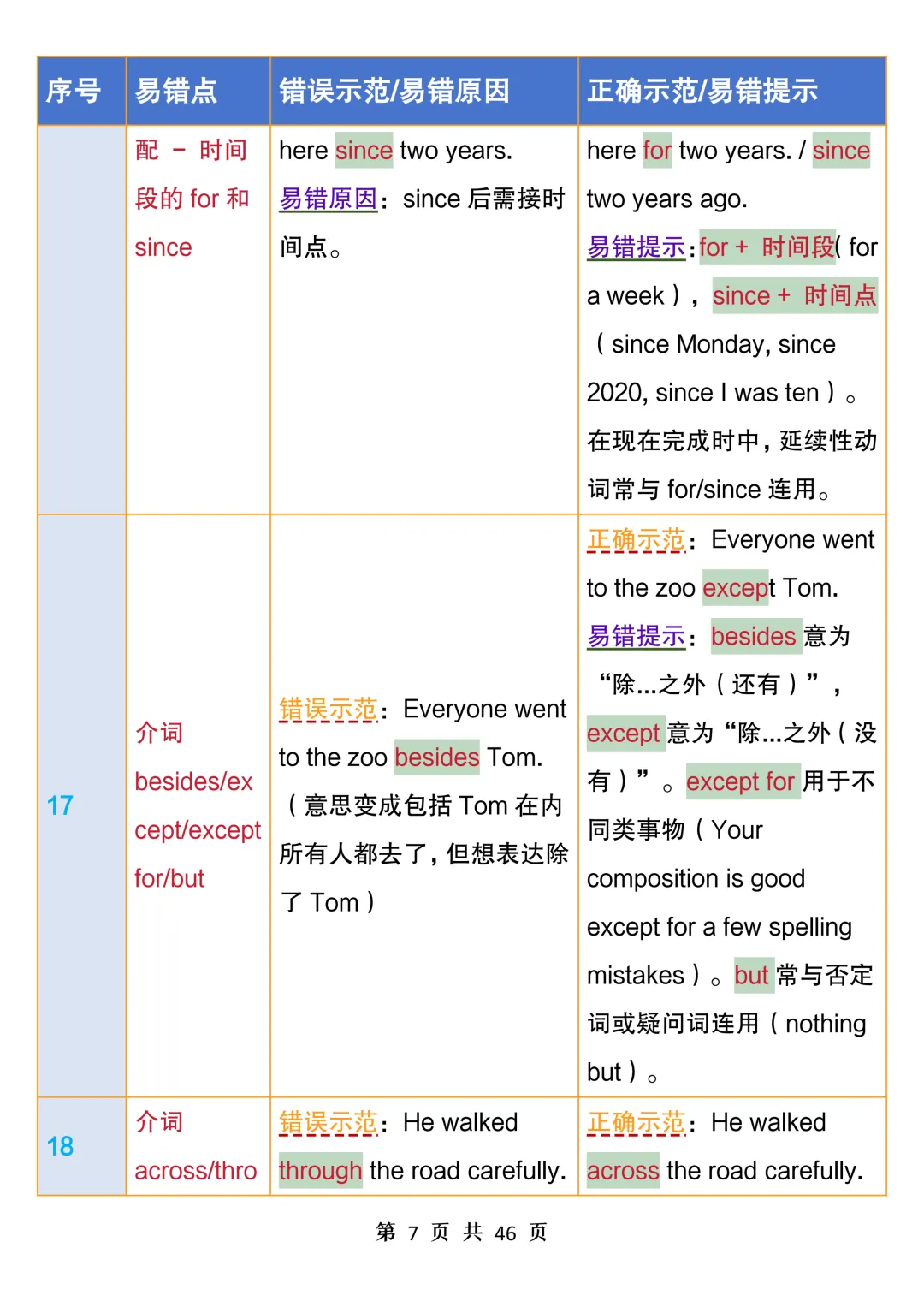Click highlighted 'for + 时间段' phrase
This screenshot has width=924, height=1307.
[767, 247]
